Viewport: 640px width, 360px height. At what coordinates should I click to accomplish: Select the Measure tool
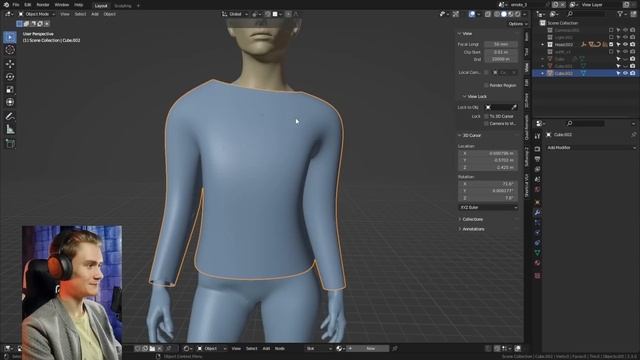pyautogui.click(x=10, y=129)
